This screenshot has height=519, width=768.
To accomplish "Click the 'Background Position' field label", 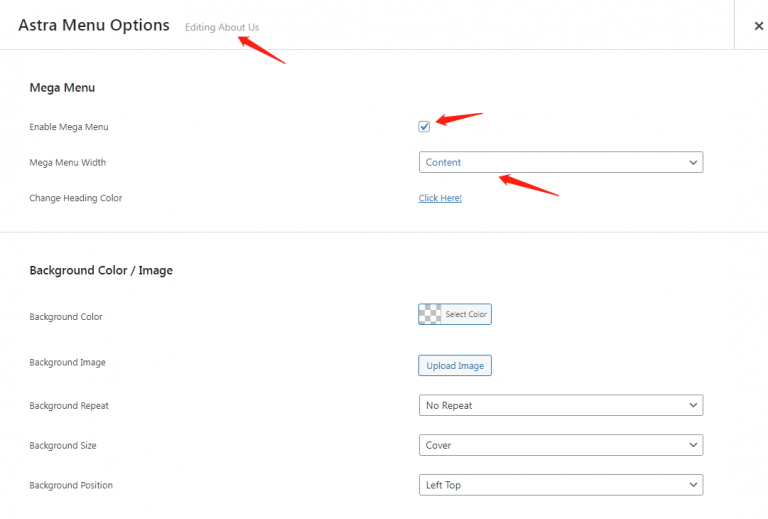I will [71, 485].
